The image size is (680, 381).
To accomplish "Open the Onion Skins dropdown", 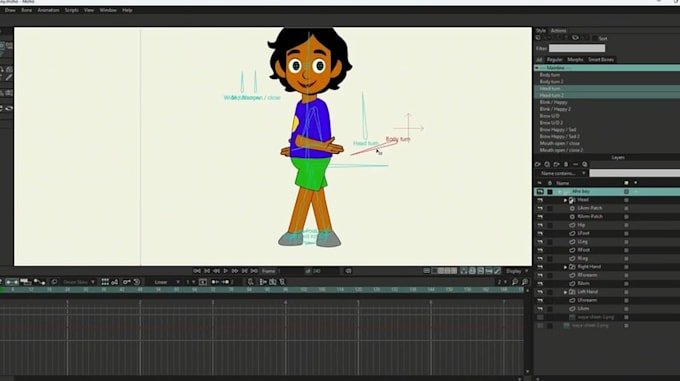I will (78, 282).
